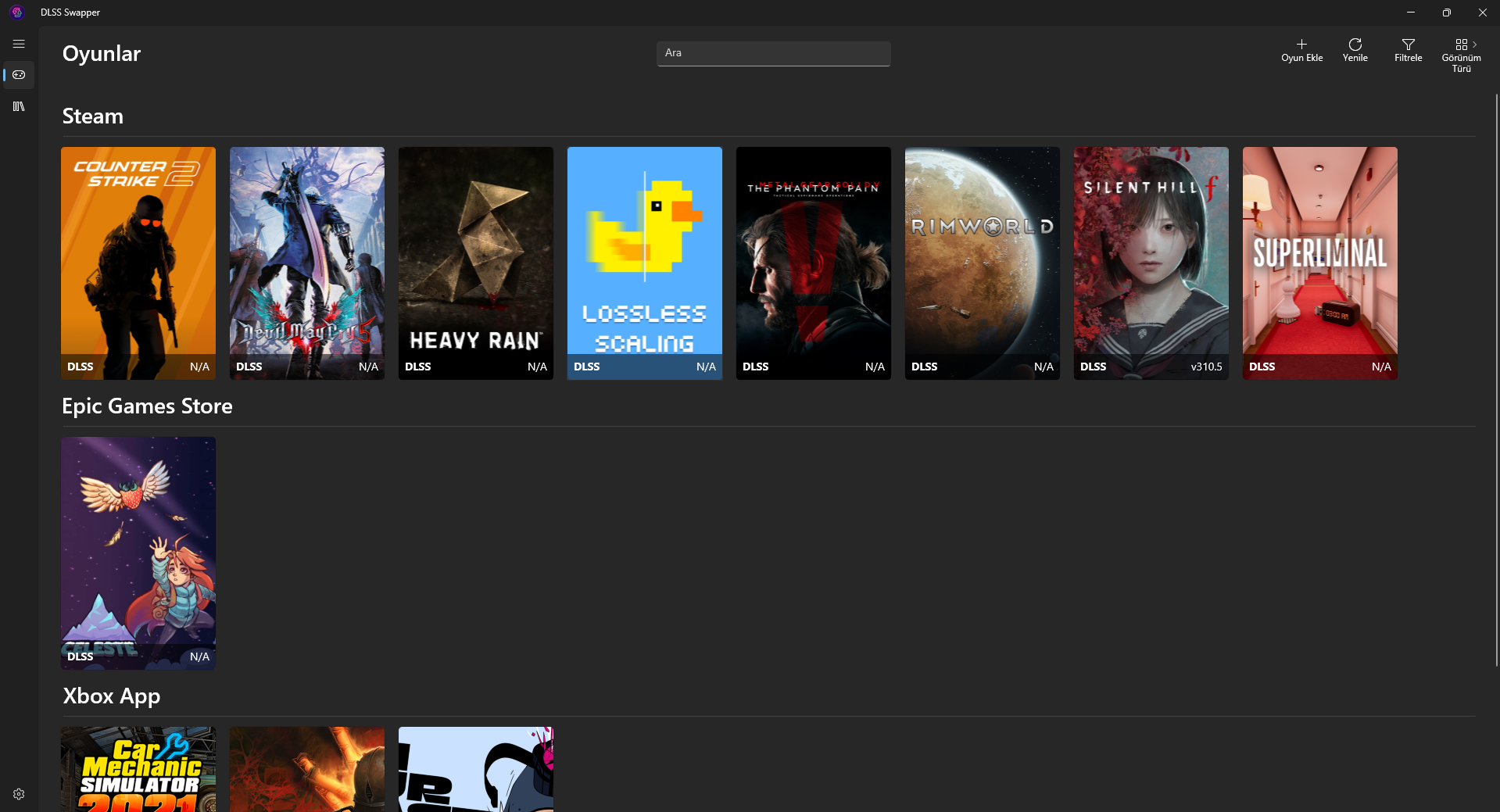Open the Library sidebar icon
Image resolution: width=1500 pixels, height=812 pixels.
click(x=19, y=106)
